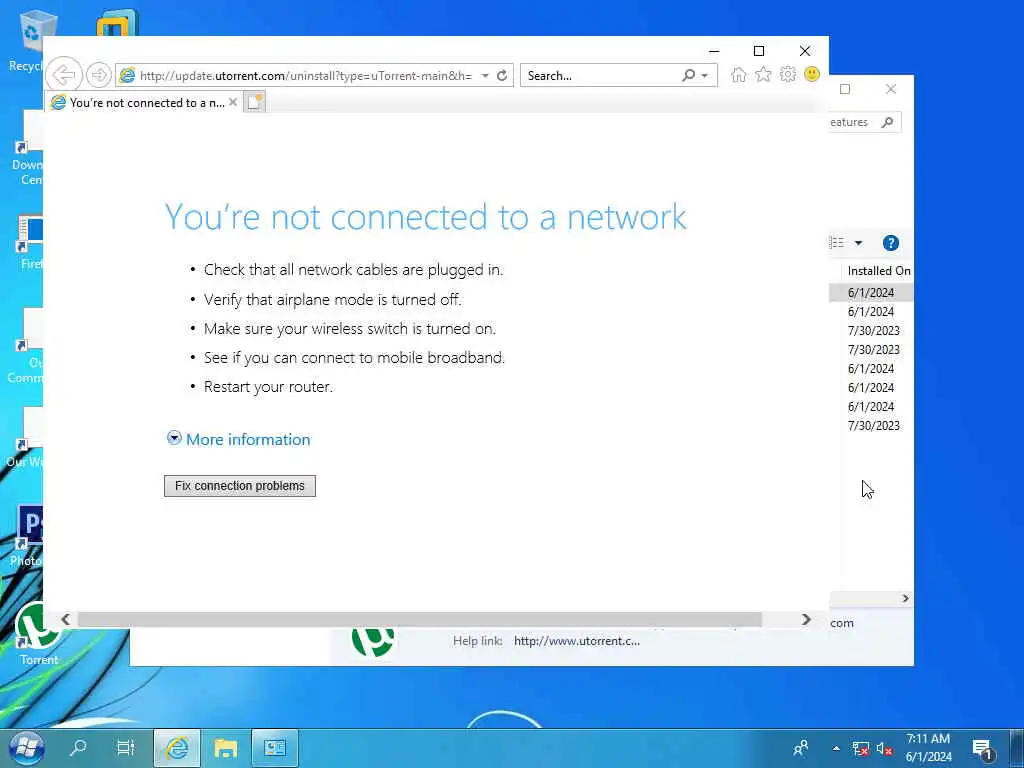The image size is (1024, 768).
Task: Click right scroll arrow in Programs window
Action: 905,598
